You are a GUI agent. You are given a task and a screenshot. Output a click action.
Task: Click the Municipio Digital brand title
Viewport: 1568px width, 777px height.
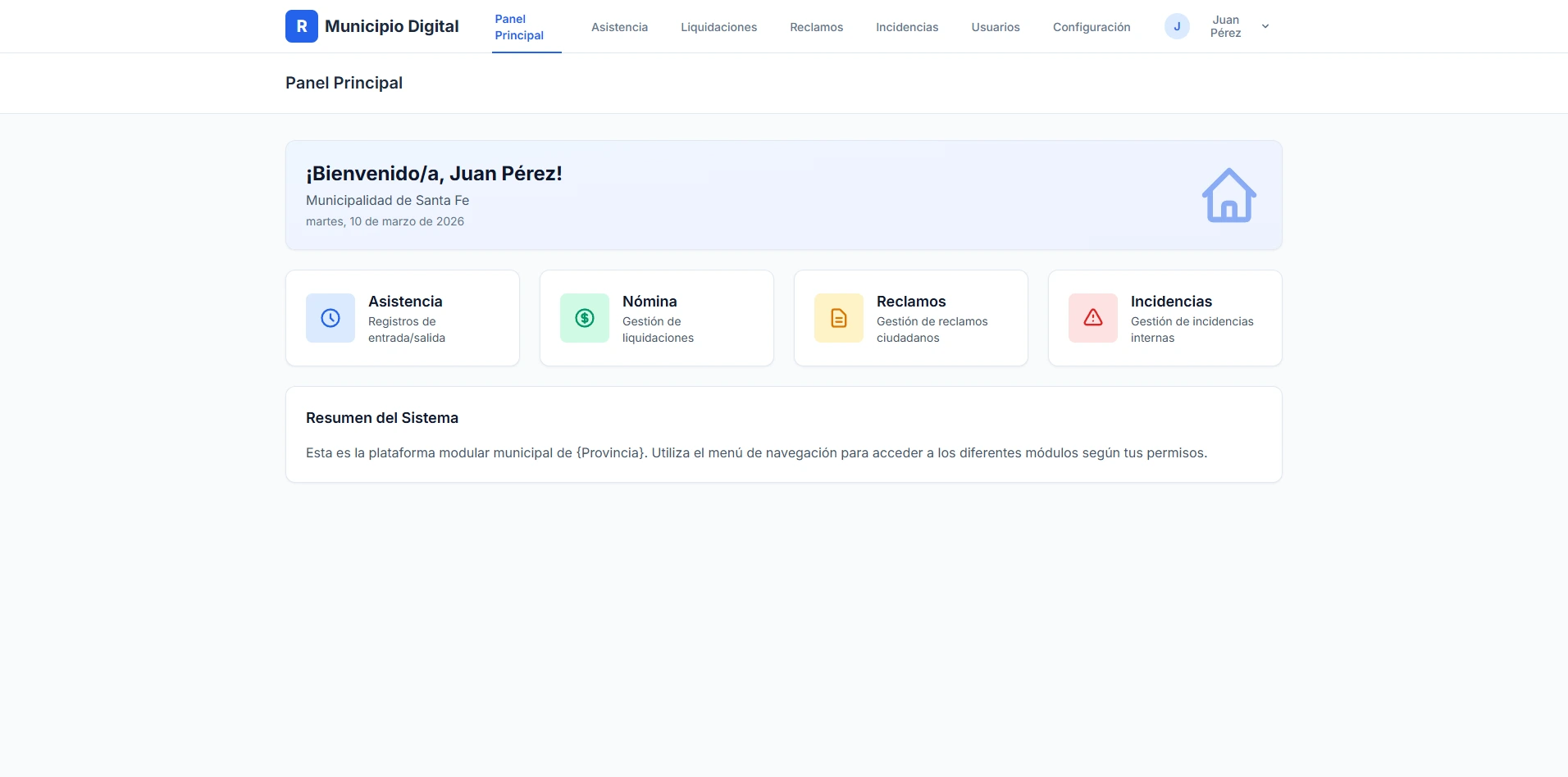[392, 26]
